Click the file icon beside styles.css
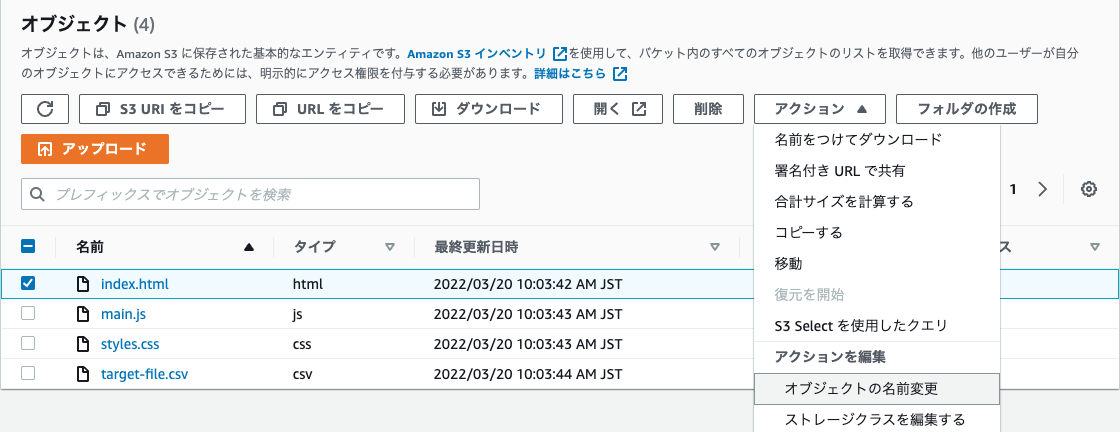Viewport: 1120px width, 432px height. [84, 344]
